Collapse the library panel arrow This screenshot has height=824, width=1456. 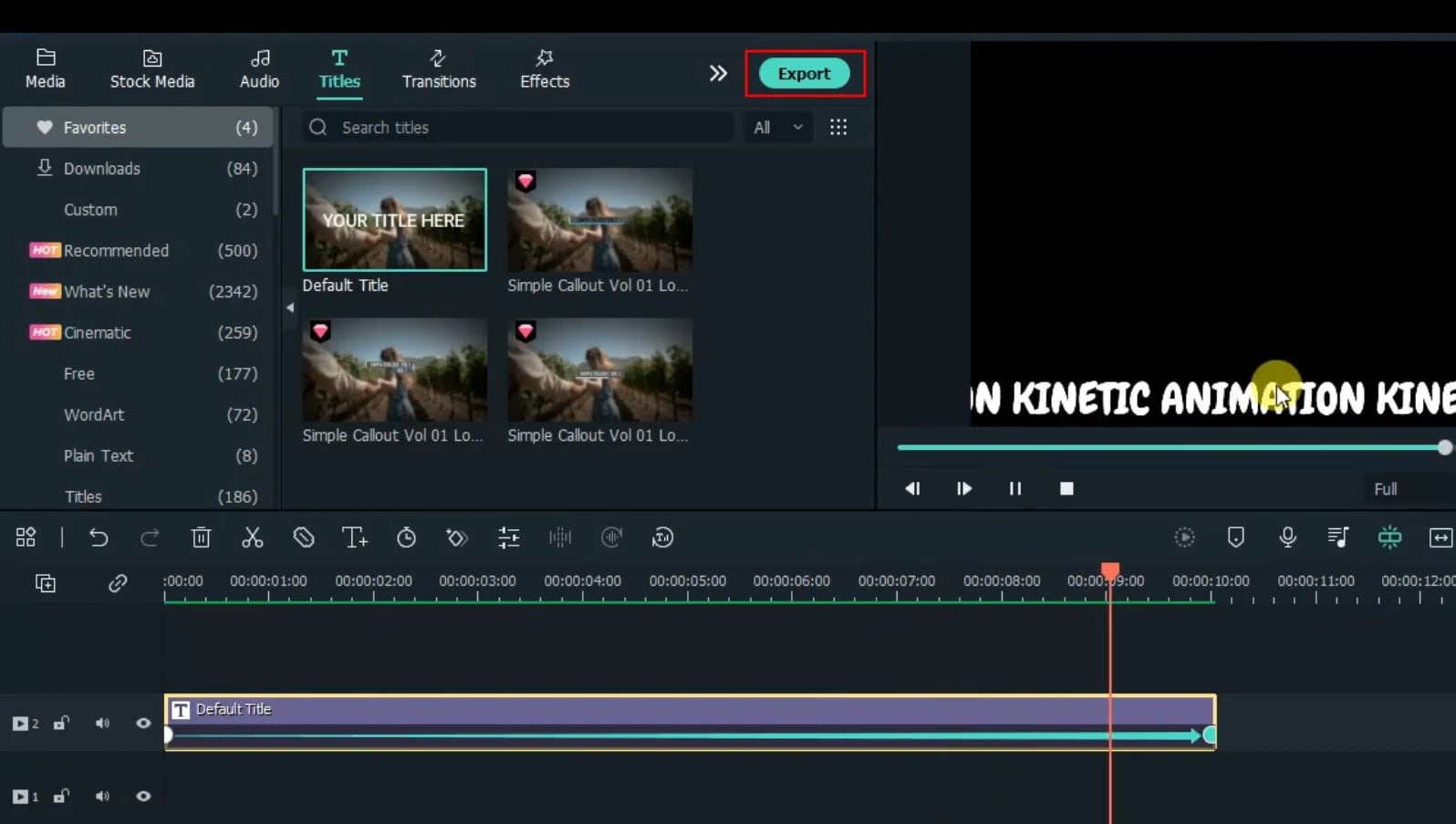[290, 308]
